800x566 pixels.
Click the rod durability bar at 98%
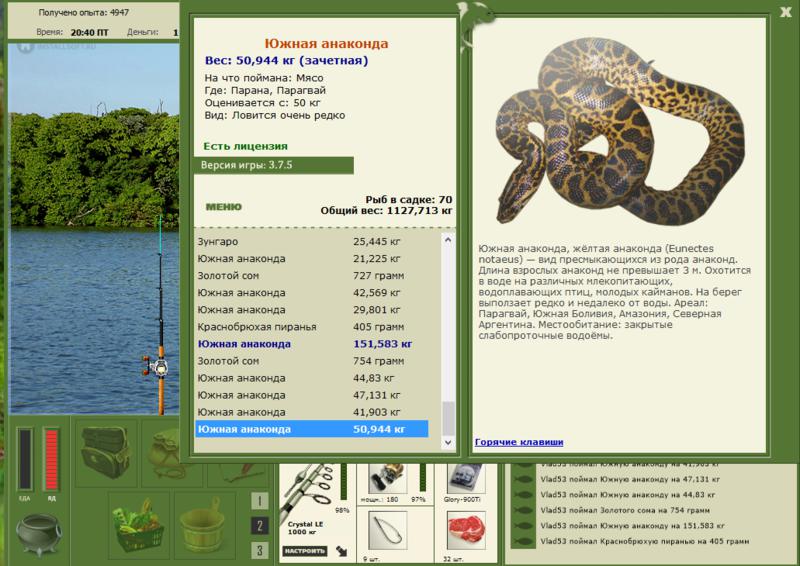[343, 482]
